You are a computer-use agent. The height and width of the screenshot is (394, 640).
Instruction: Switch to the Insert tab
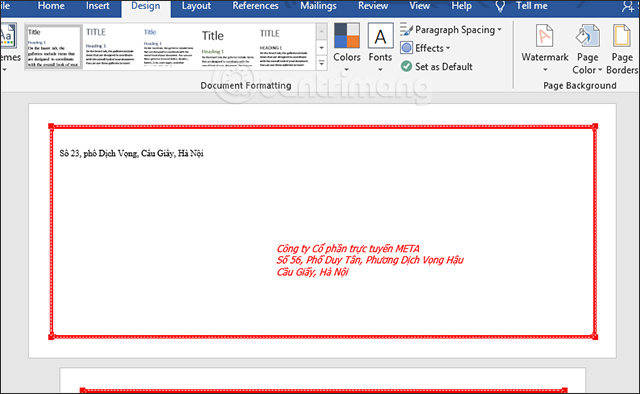tap(98, 6)
